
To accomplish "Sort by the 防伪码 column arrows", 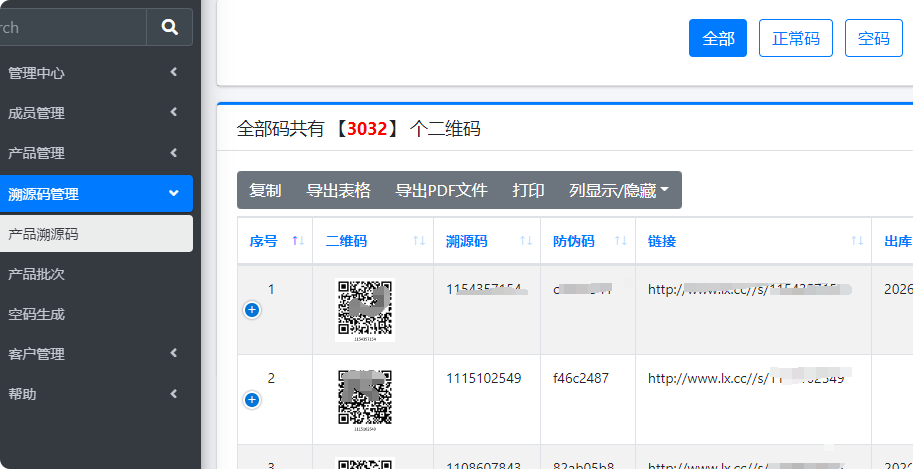I will pyautogui.click(x=621, y=241).
